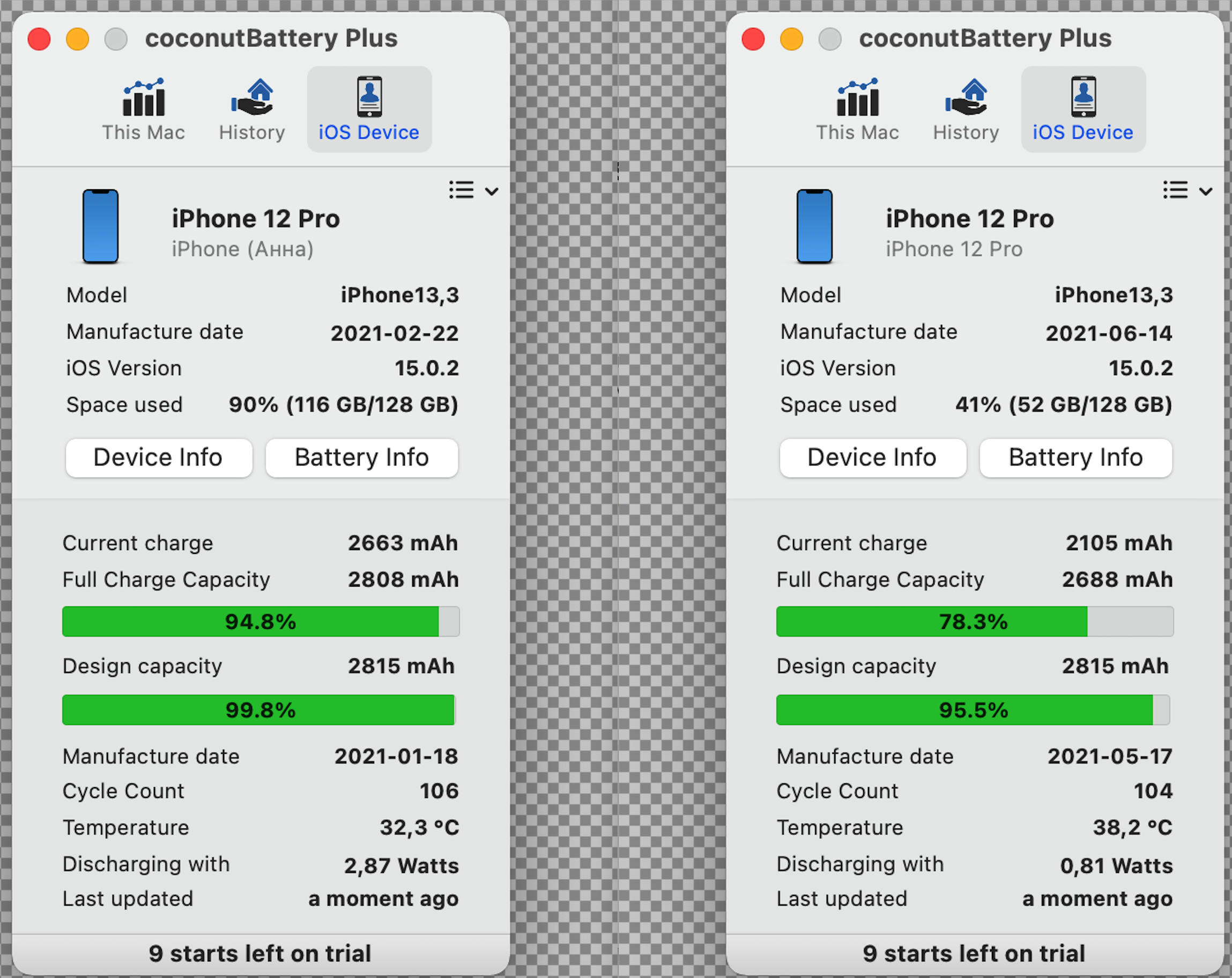Image resolution: width=1232 pixels, height=978 pixels.
Task: Open History icon in right window
Action: (x=966, y=98)
